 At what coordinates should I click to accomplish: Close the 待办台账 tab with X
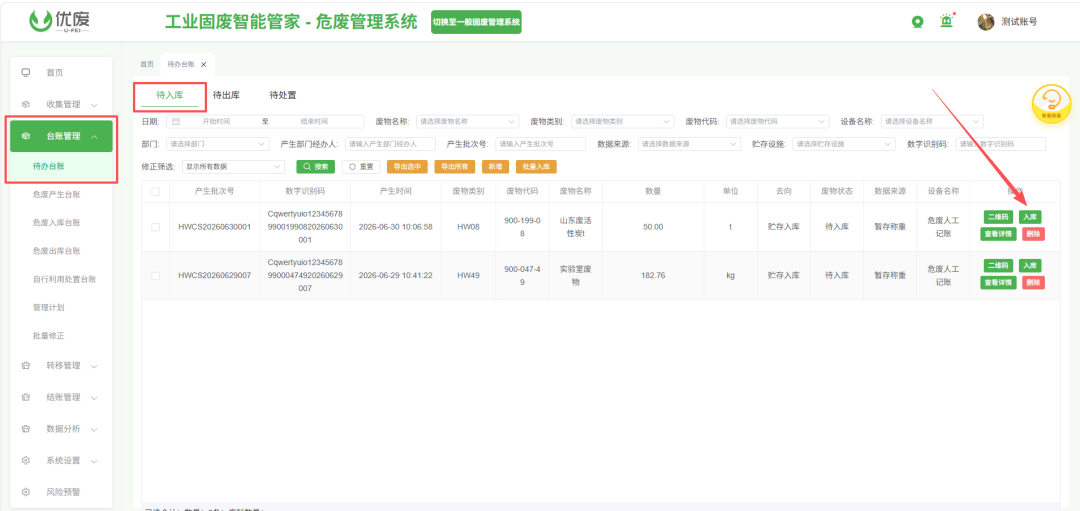203,64
